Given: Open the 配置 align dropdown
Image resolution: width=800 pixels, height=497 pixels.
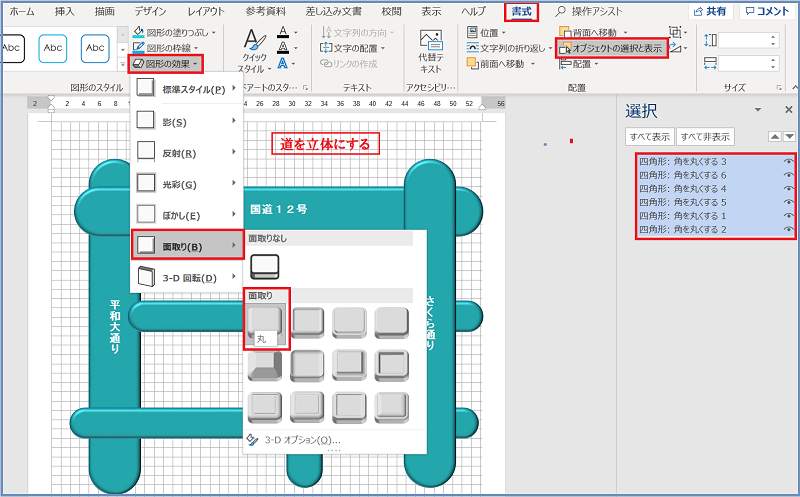Looking at the screenshot, I should tap(580, 64).
